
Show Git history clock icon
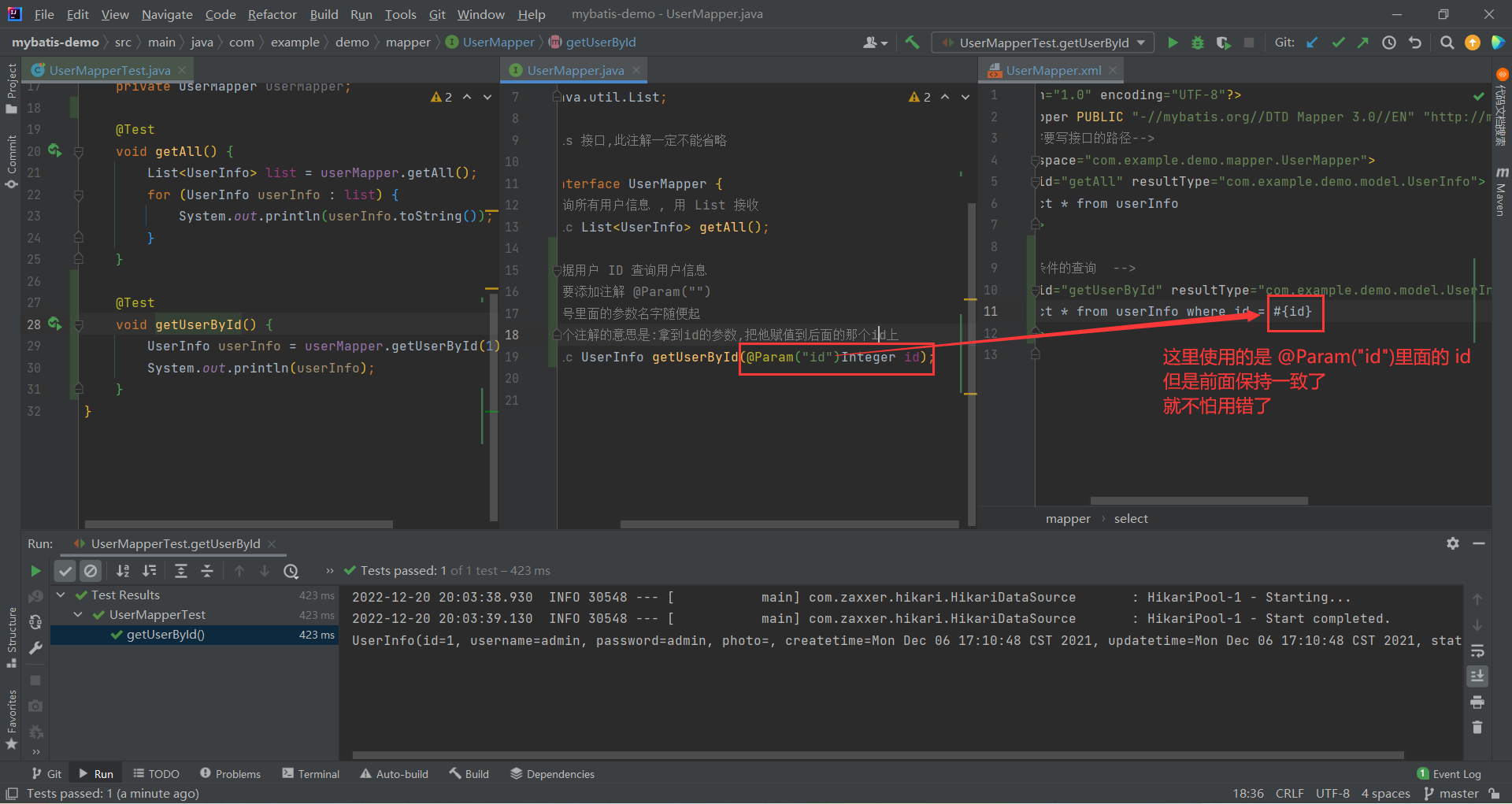point(1389,43)
